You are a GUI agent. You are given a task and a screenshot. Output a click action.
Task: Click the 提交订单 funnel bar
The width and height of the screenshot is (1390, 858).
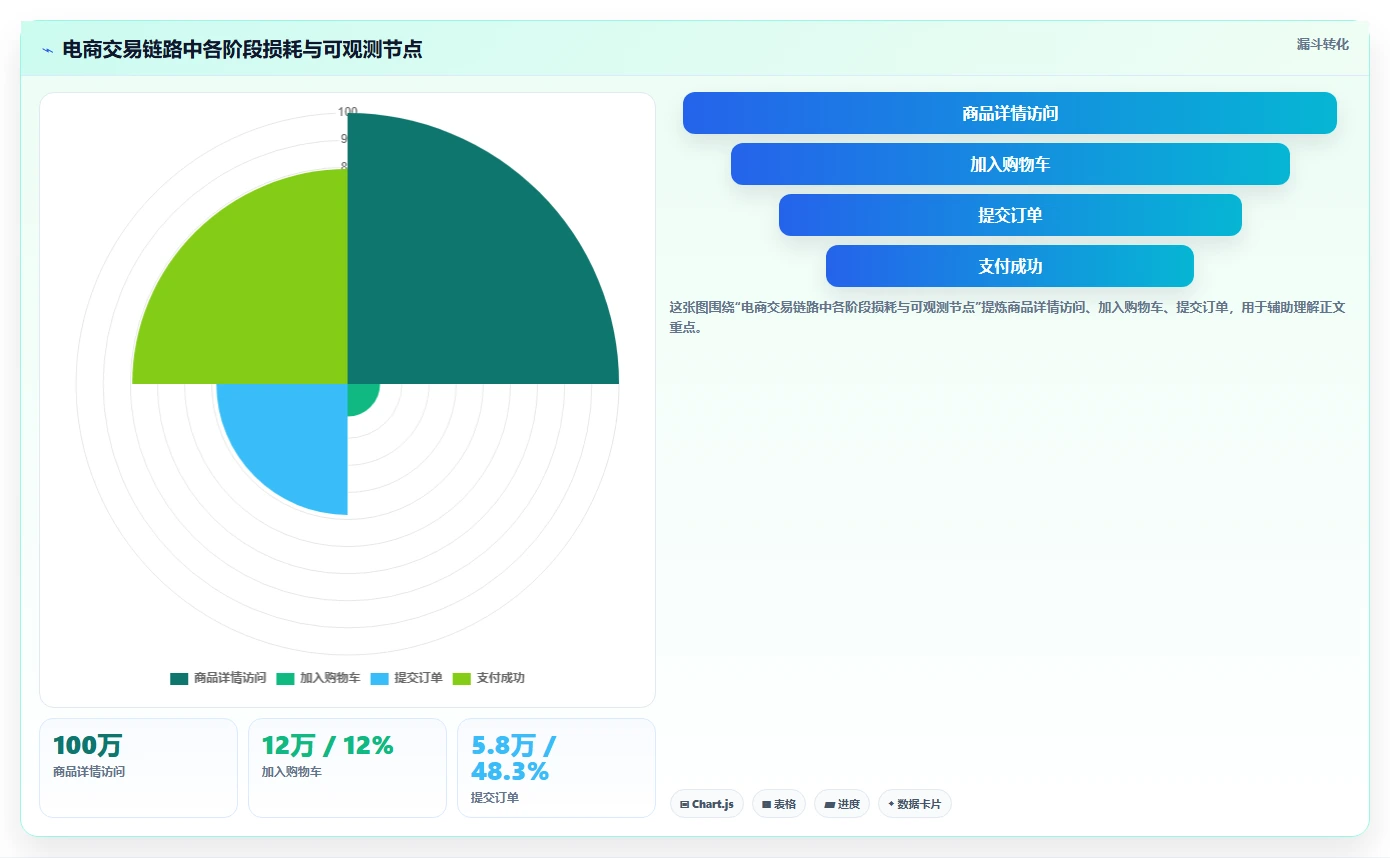[x=1010, y=215]
